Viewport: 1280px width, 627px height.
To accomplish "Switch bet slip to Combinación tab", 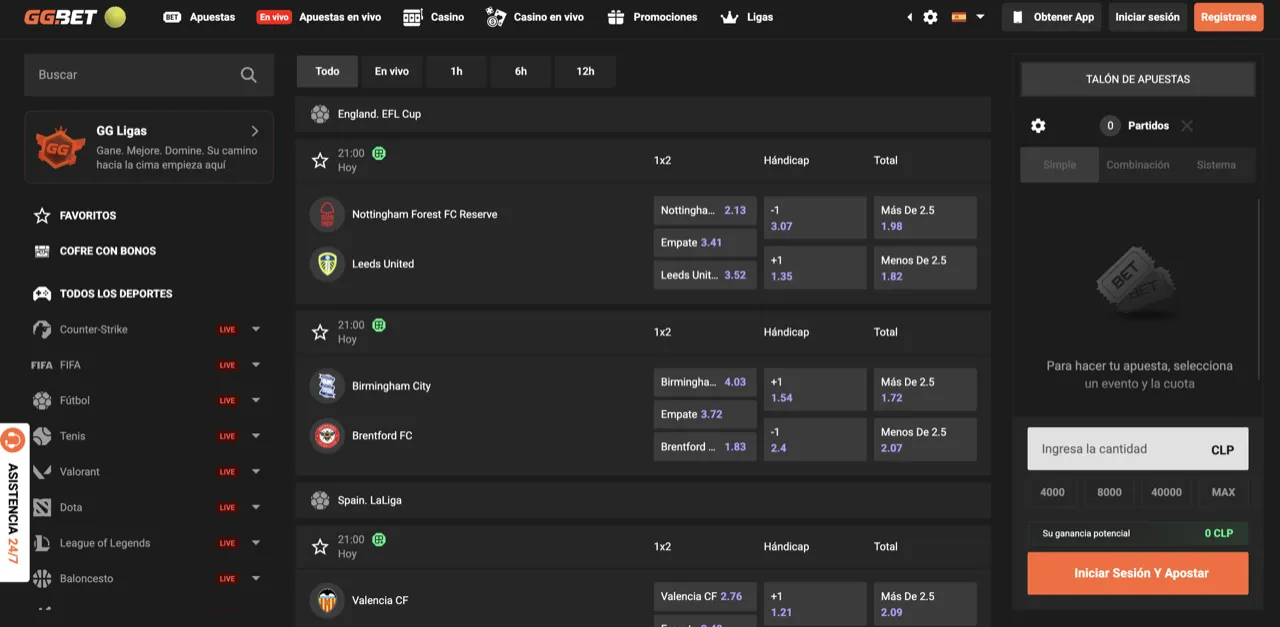I will 1138,165.
